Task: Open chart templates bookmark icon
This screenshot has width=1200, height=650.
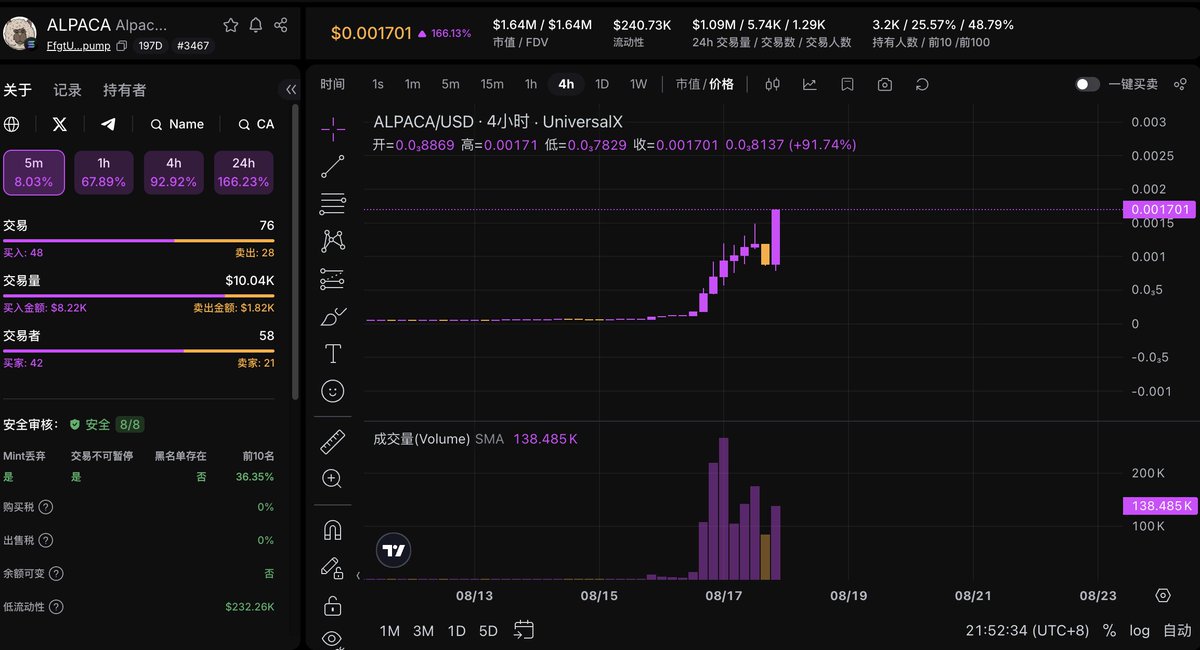Action: tap(847, 84)
